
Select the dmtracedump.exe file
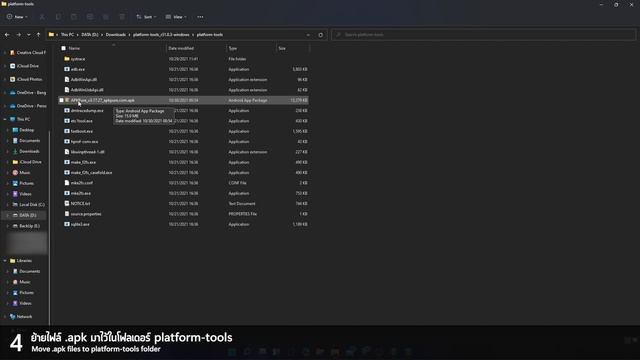pos(87,111)
